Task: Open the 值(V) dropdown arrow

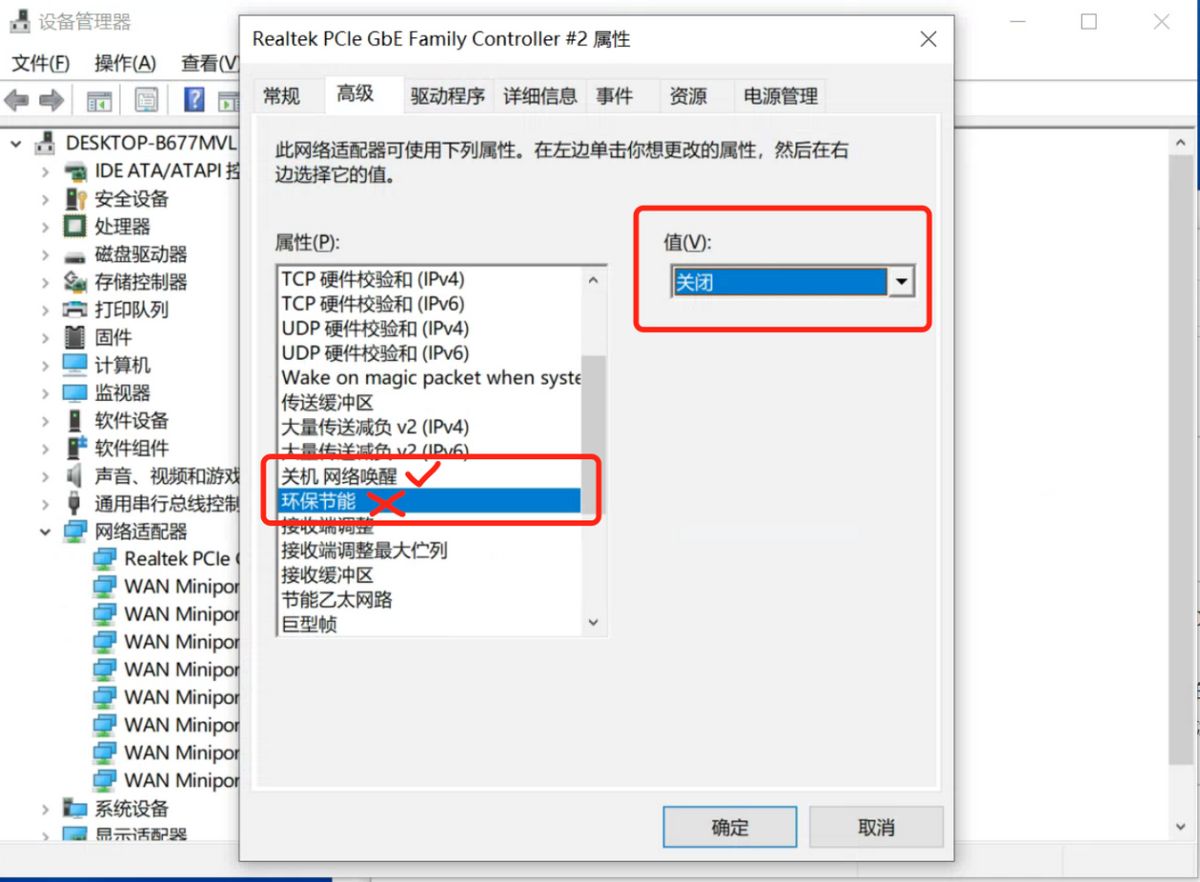Action: [x=901, y=282]
